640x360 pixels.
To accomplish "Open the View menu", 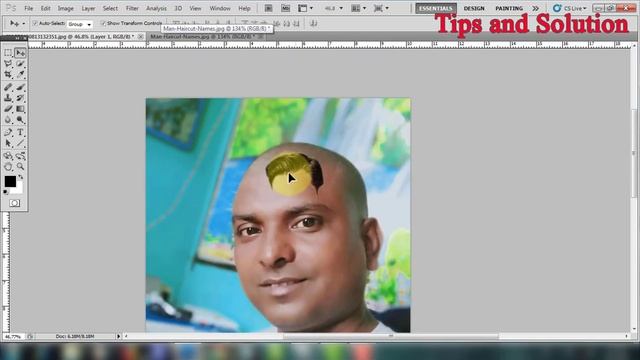I will pyautogui.click(x=196, y=8).
